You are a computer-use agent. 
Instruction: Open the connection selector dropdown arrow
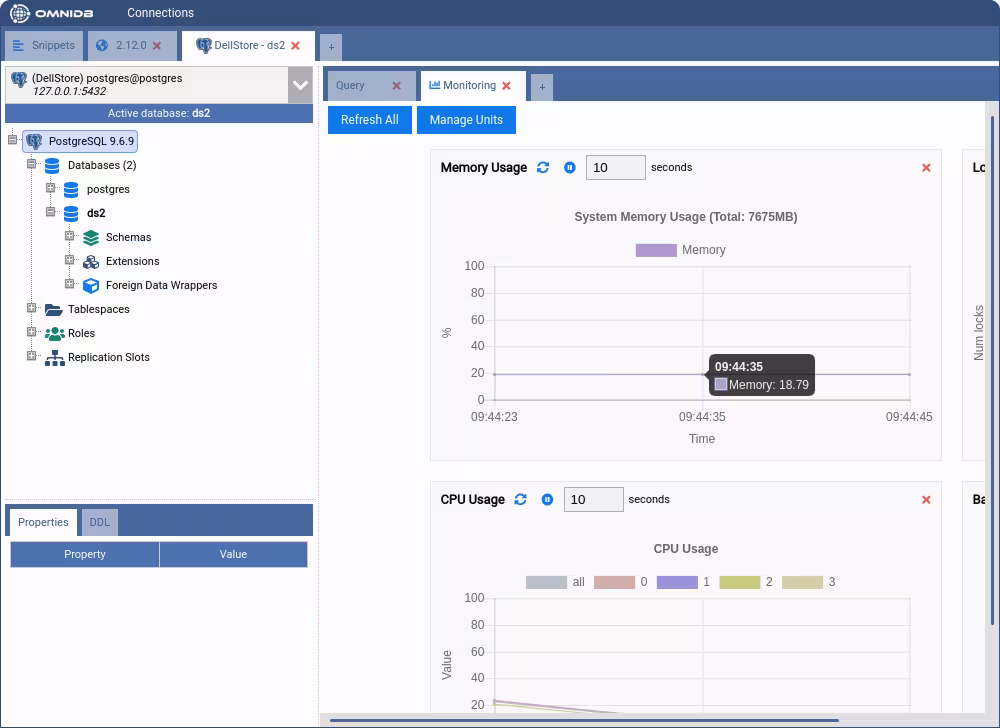coord(300,85)
